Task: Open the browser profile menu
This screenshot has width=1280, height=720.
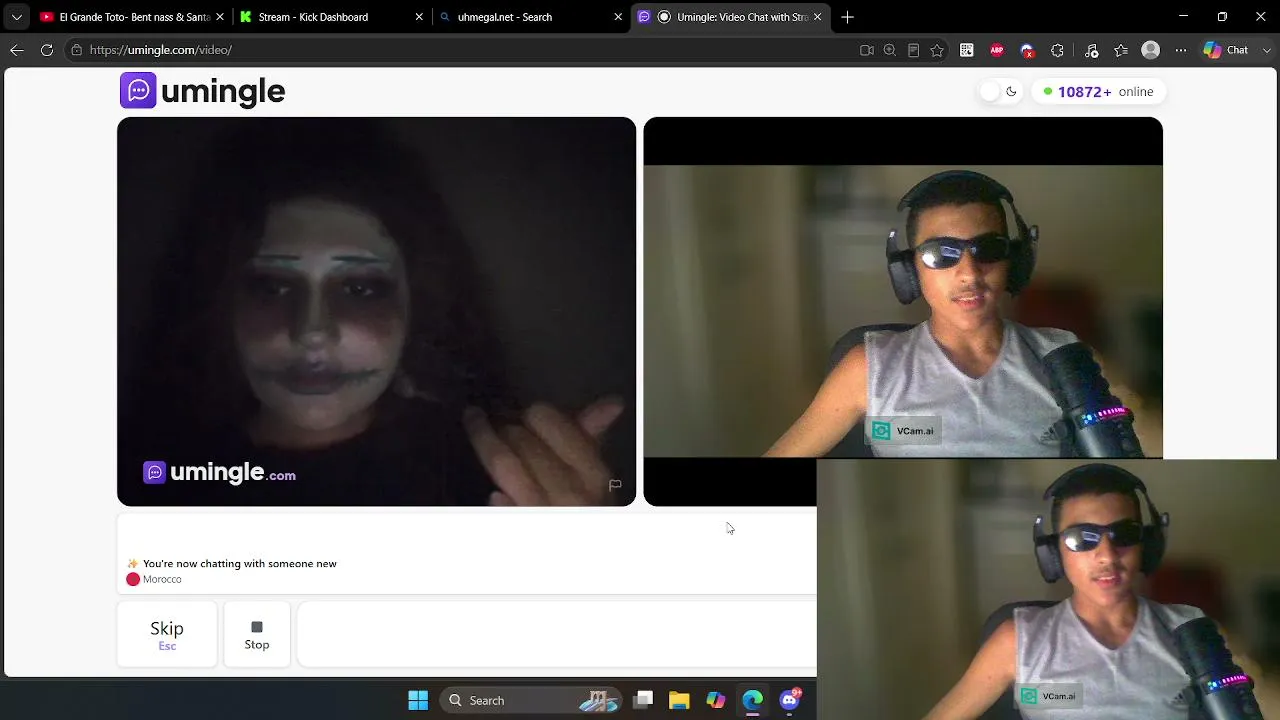Action: point(1151,50)
